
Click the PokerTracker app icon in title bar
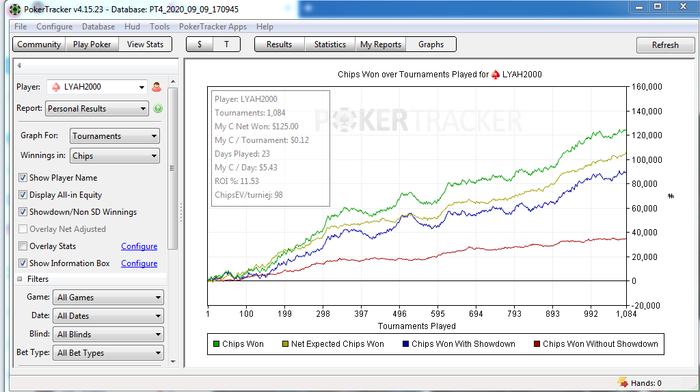[15, 9]
